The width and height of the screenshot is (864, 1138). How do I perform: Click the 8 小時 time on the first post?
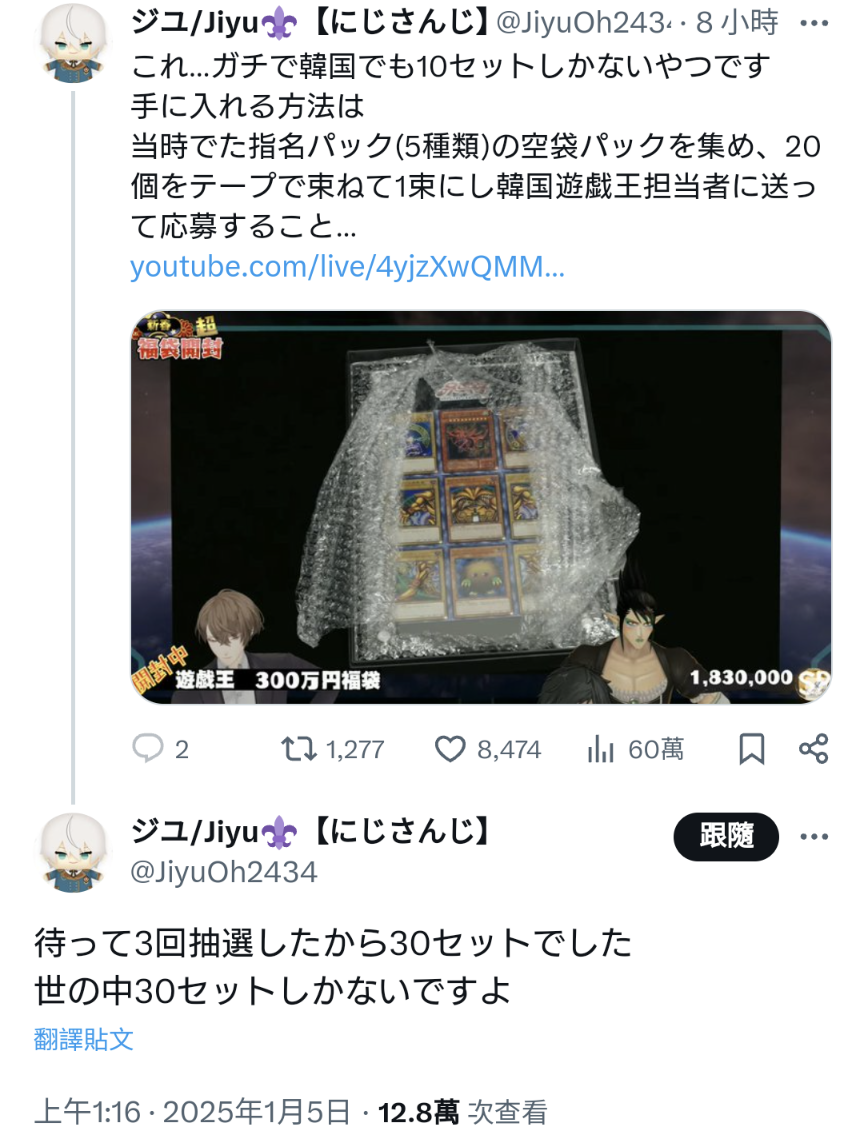(737, 23)
